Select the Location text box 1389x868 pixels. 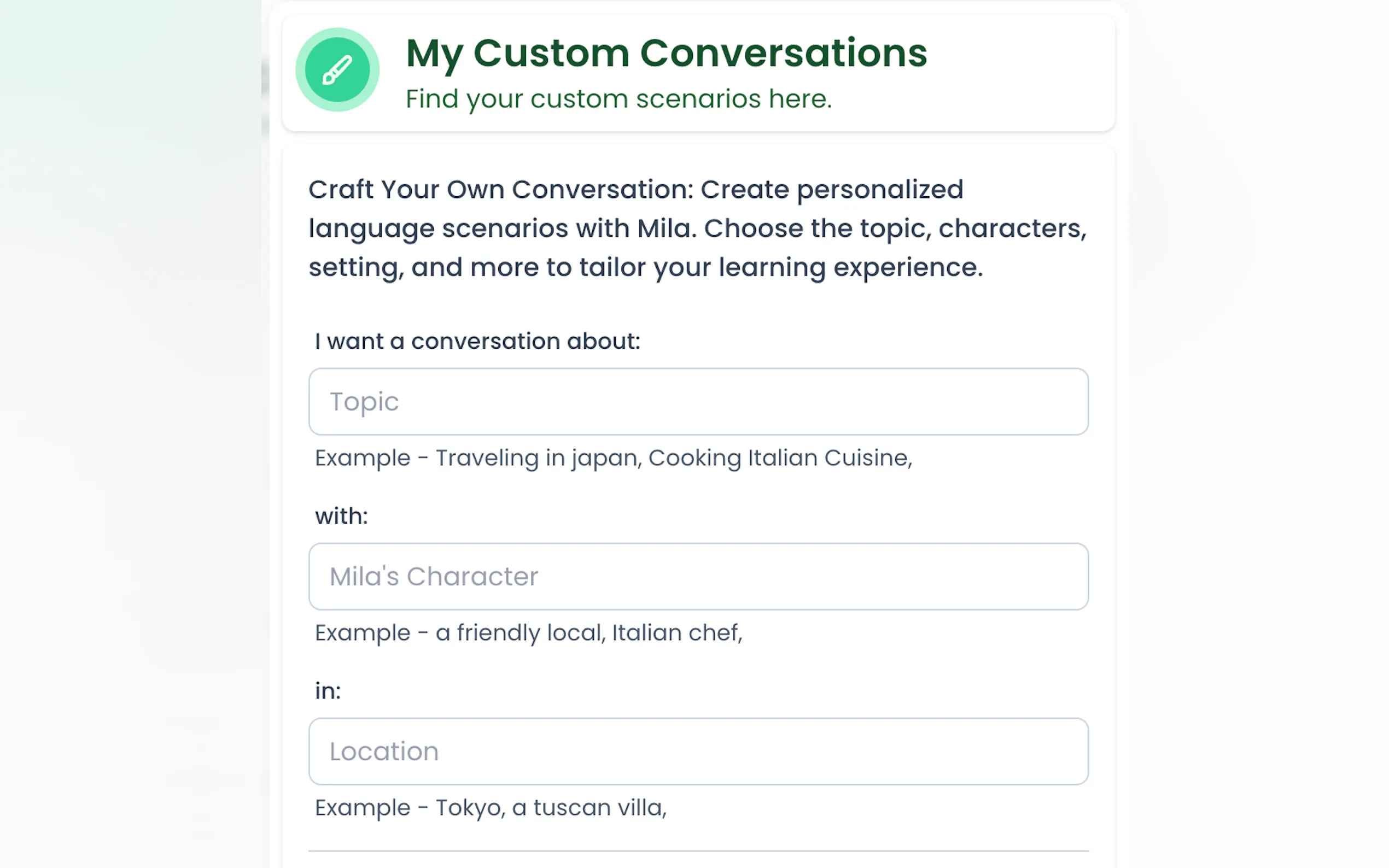tap(698, 751)
